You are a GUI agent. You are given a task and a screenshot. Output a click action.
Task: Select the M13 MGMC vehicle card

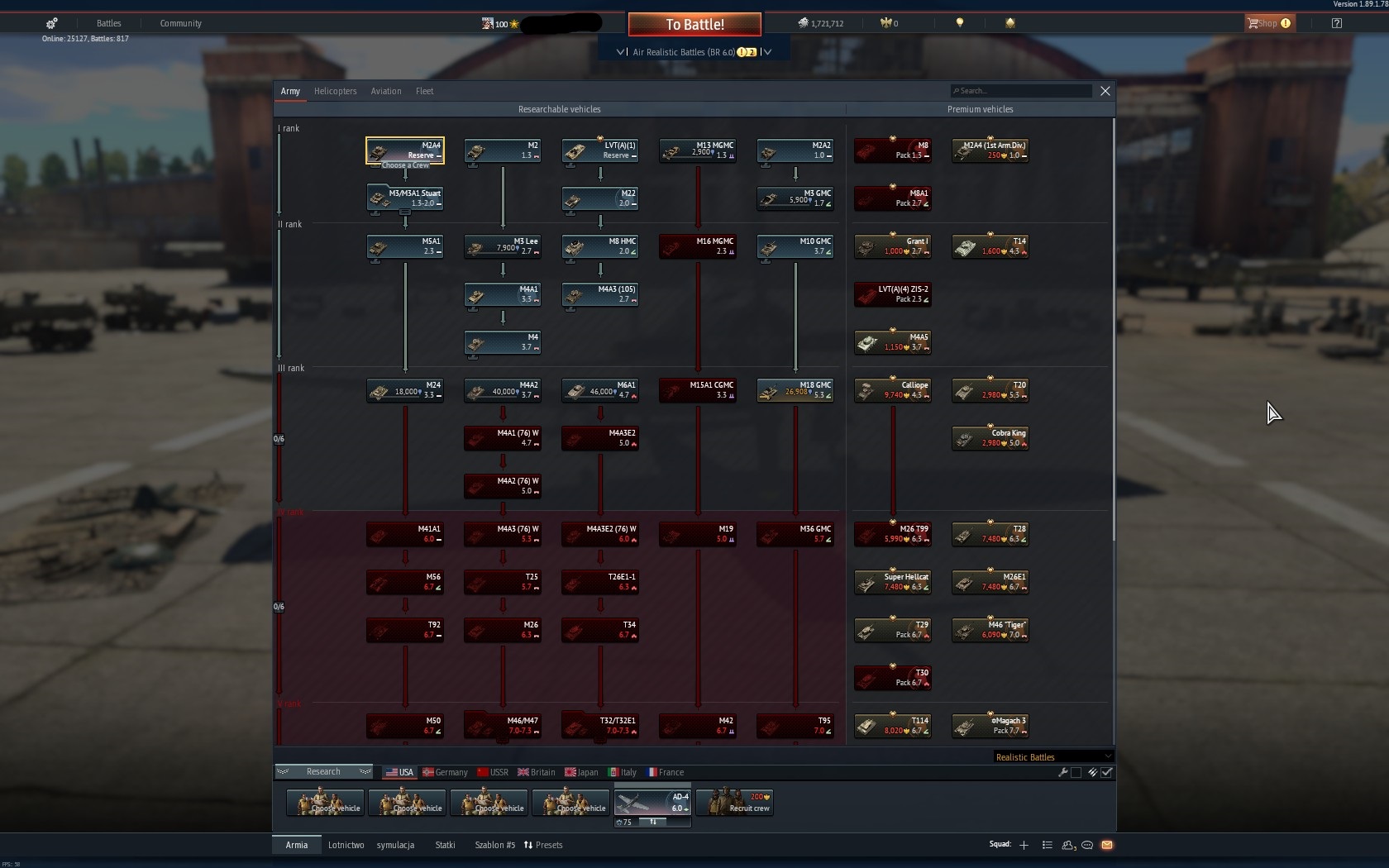698,150
